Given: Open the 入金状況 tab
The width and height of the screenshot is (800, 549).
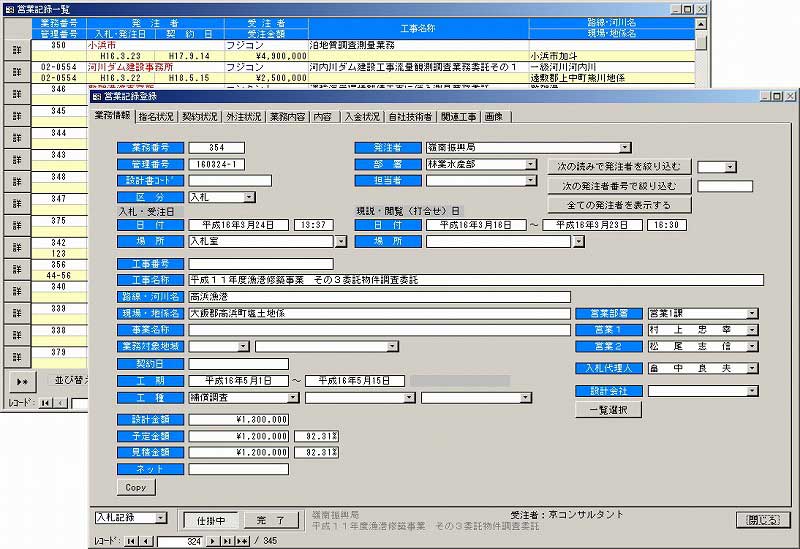Looking at the screenshot, I should (x=361, y=116).
